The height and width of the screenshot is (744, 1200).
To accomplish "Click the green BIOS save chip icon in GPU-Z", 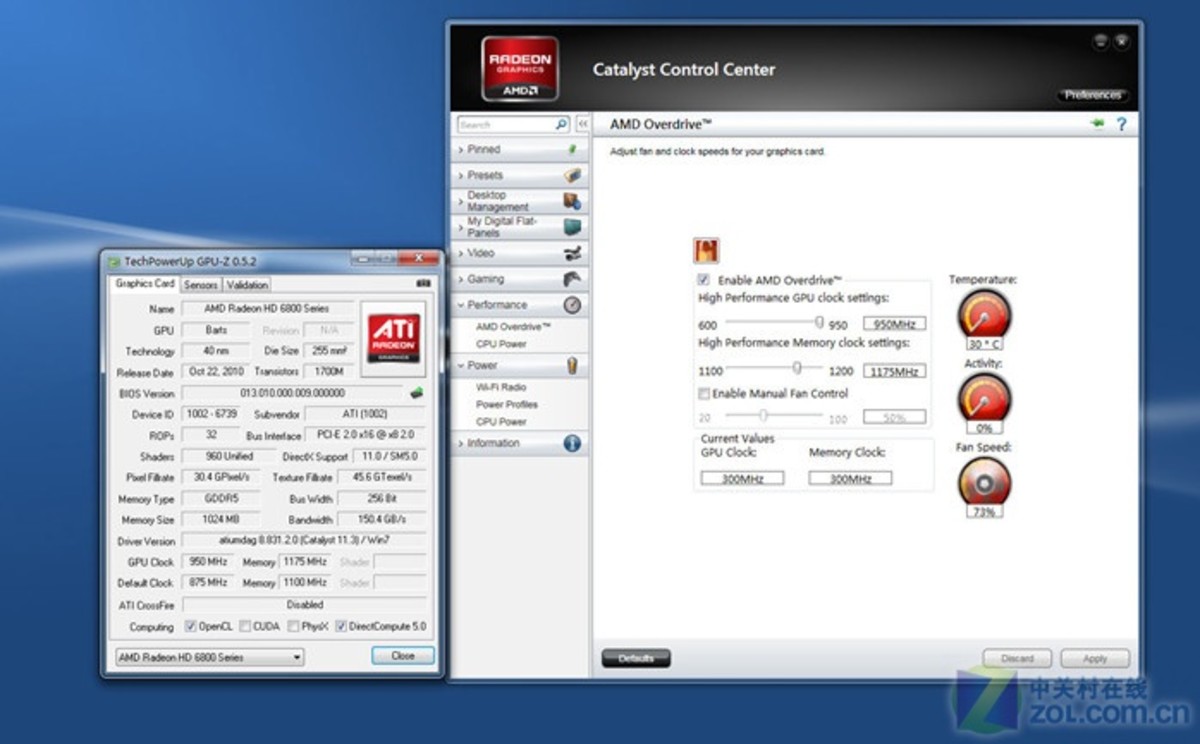I will [416, 393].
